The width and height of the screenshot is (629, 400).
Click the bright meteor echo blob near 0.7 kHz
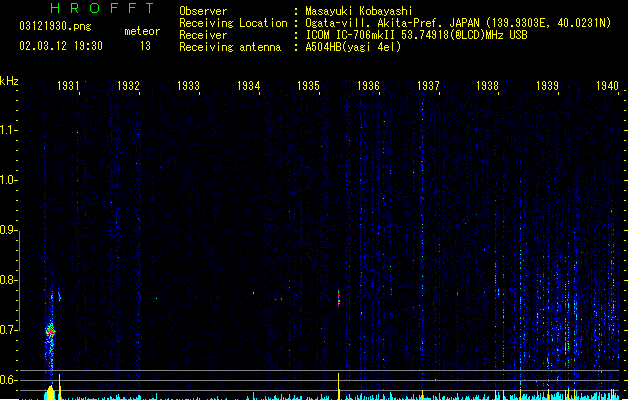[x=50, y=331]
